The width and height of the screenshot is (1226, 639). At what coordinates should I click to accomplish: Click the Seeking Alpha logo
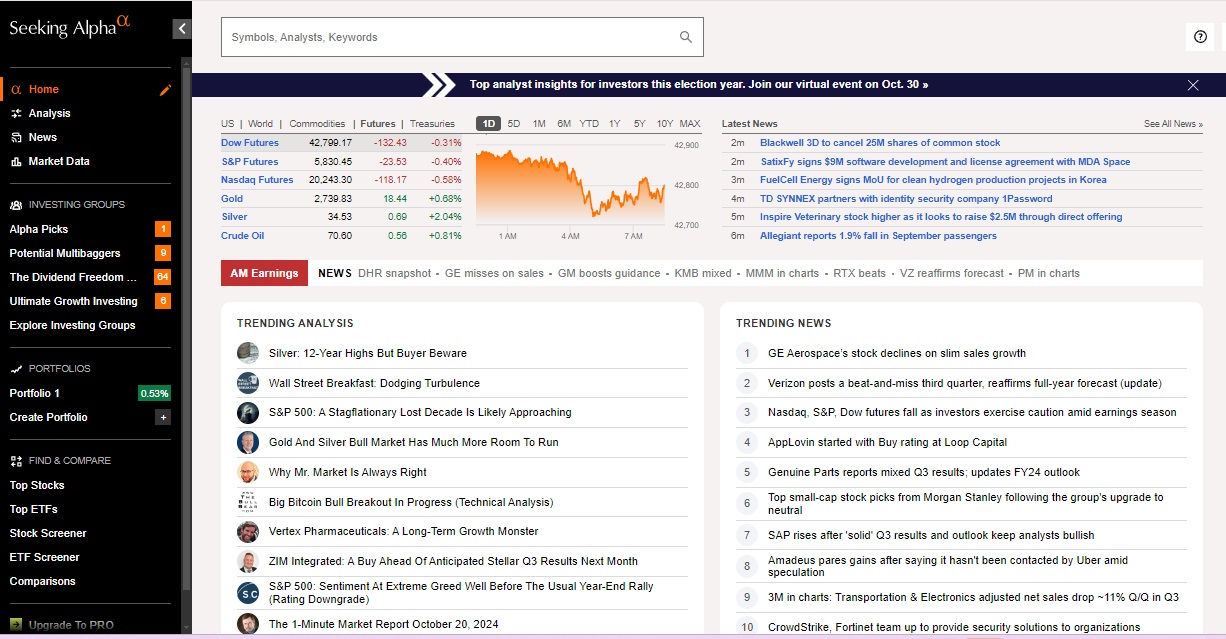point(70,26)
